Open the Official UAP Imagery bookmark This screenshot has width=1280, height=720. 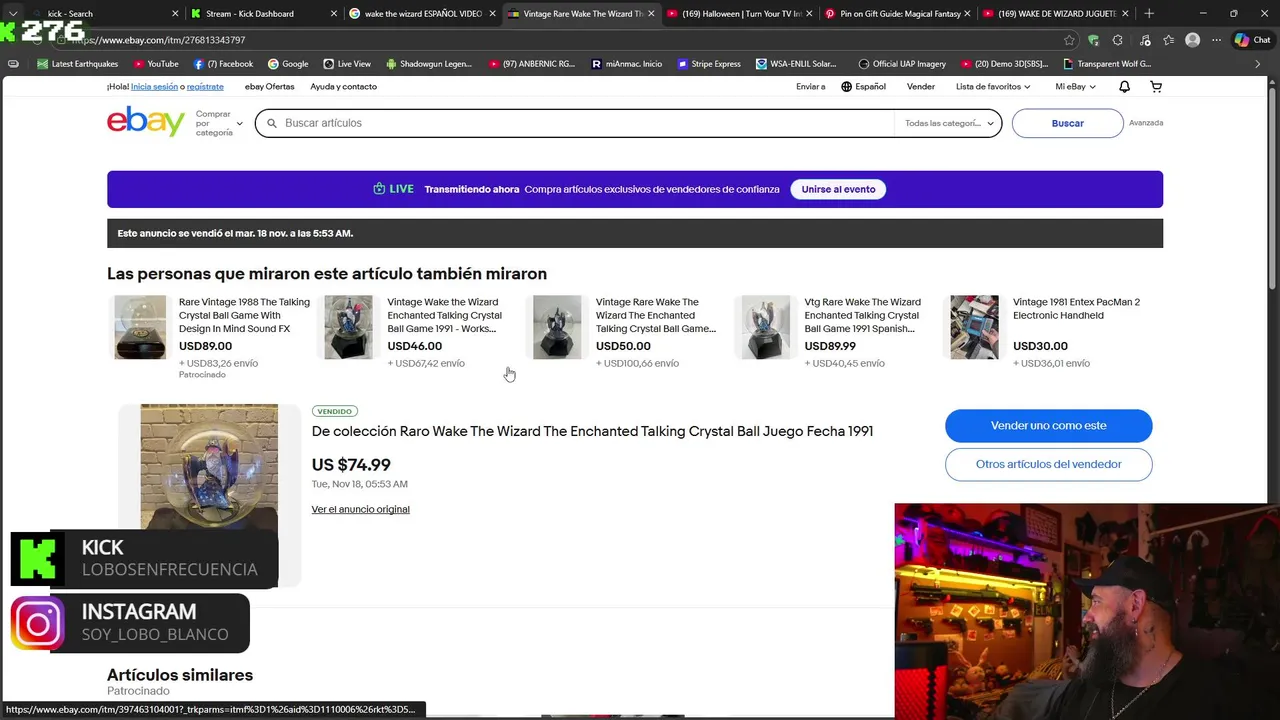(x=902, y=64)
